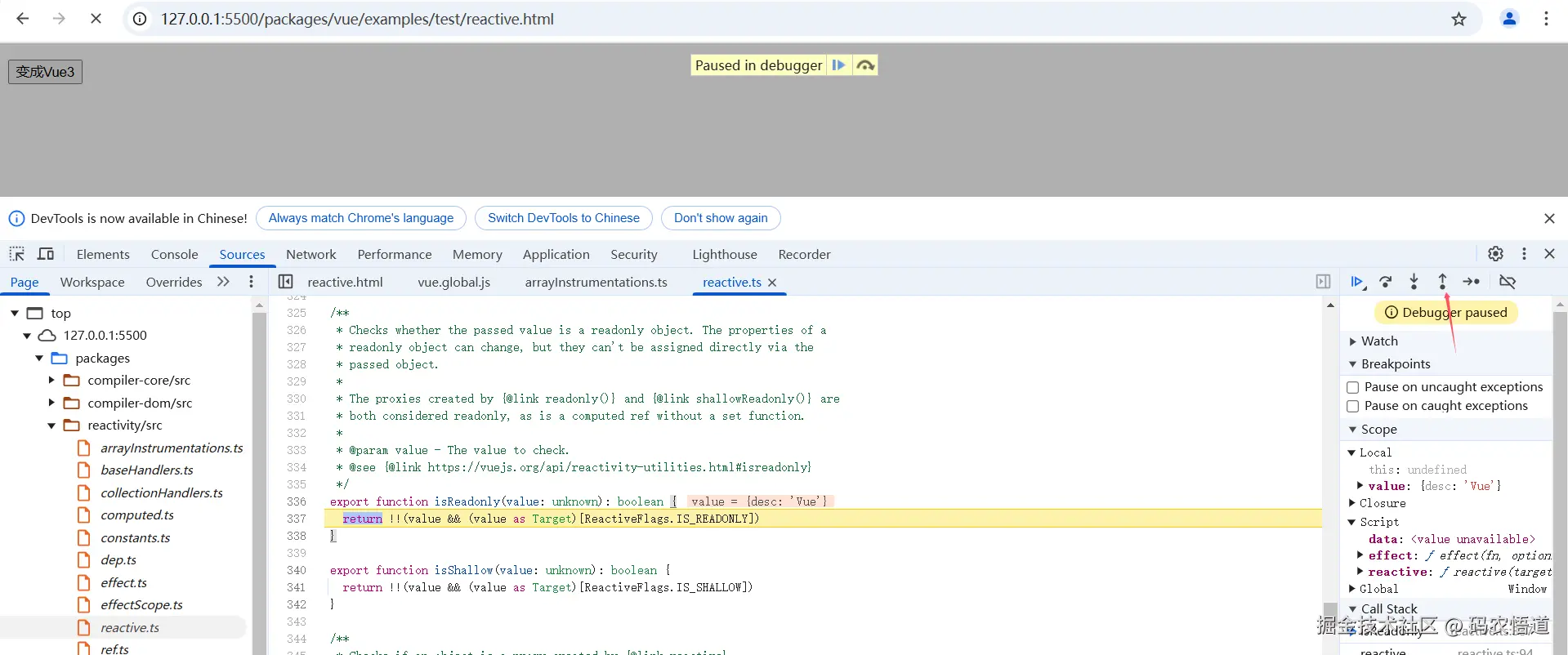This screenshot has height=655, width=1568.
Task: Deactivate breakpoints icon
Action: point(1508,282)
